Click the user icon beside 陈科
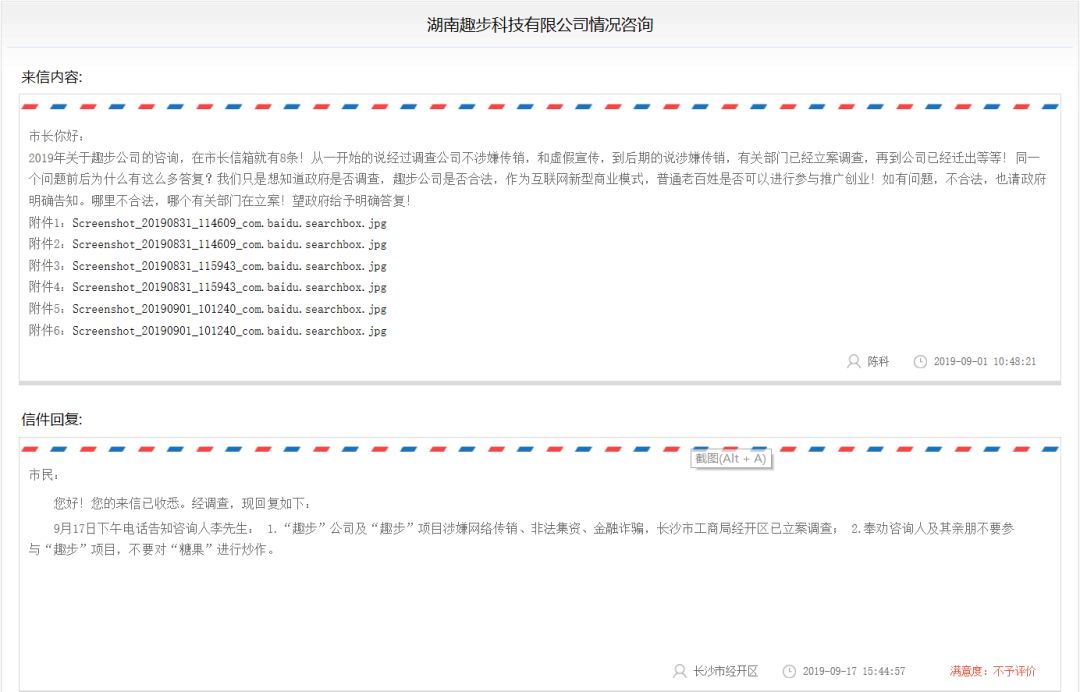 [853, 361]
